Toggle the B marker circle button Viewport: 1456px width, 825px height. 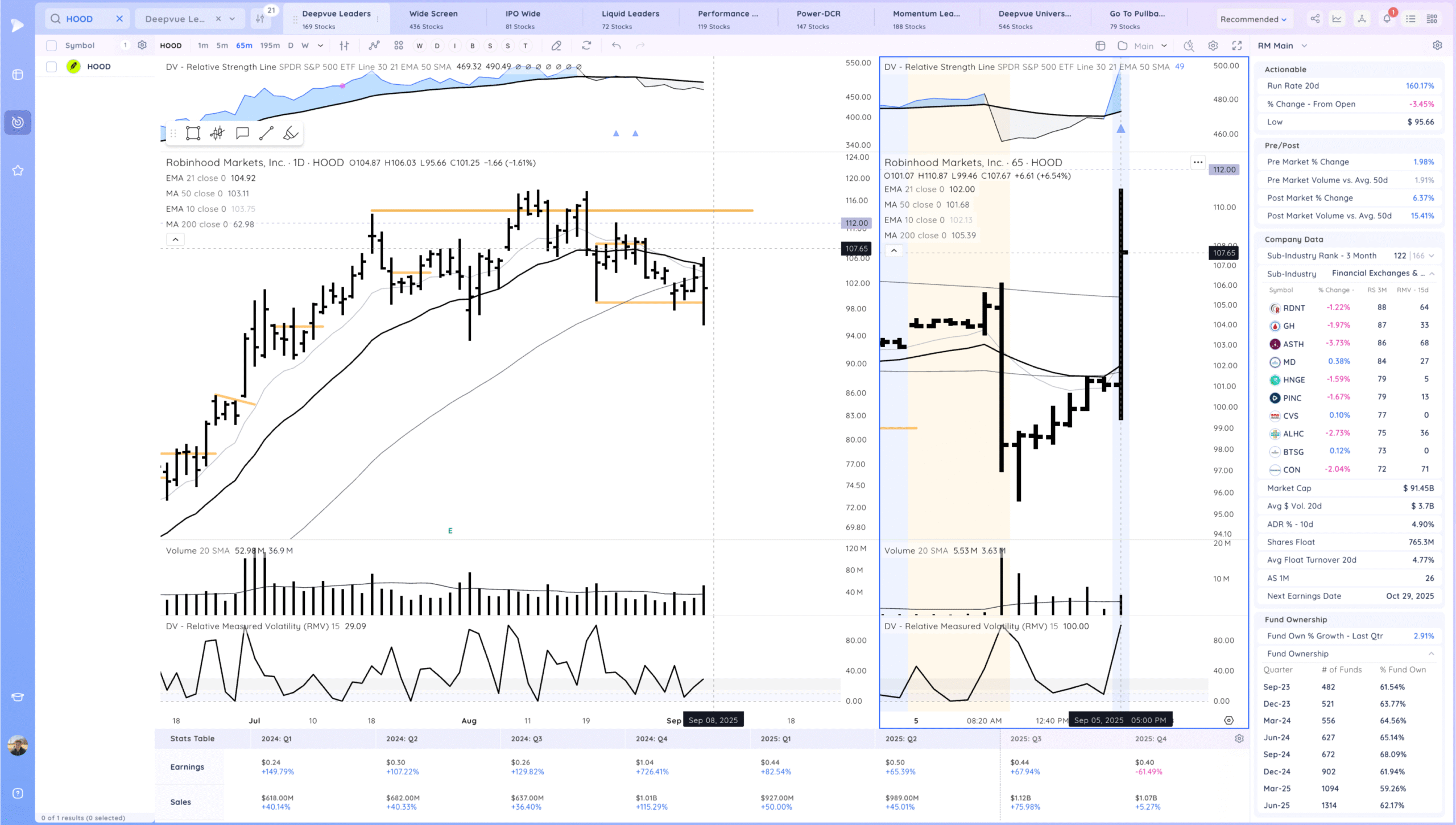tap(472, 46)
